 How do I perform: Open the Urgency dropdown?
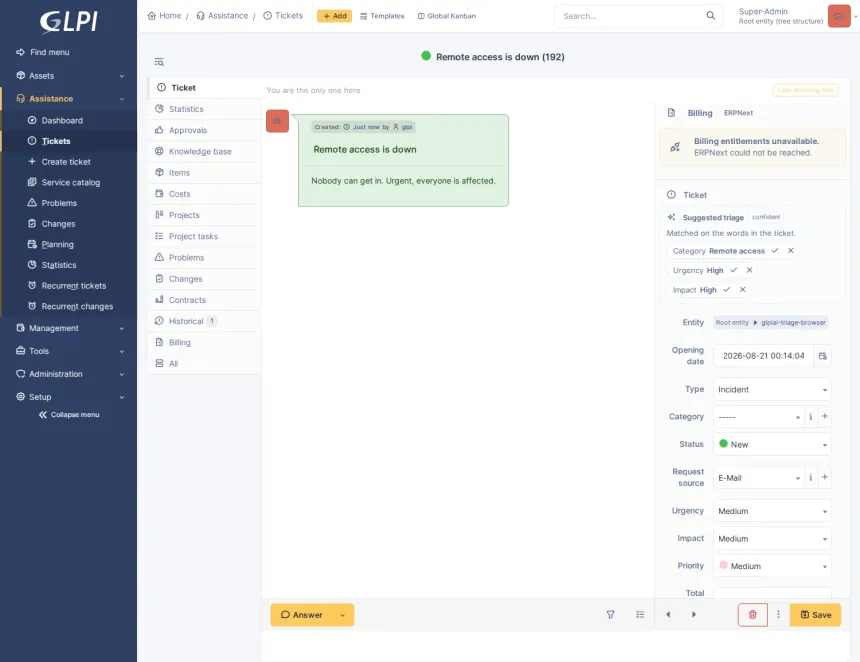772,511
